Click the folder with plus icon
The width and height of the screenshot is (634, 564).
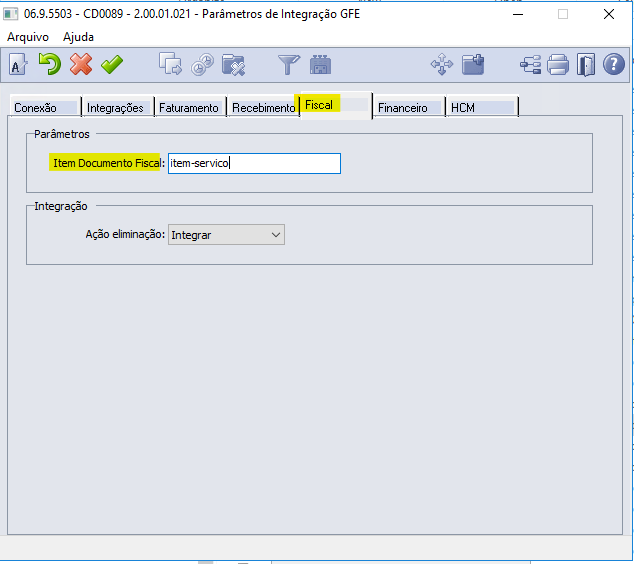click(473, 65)
